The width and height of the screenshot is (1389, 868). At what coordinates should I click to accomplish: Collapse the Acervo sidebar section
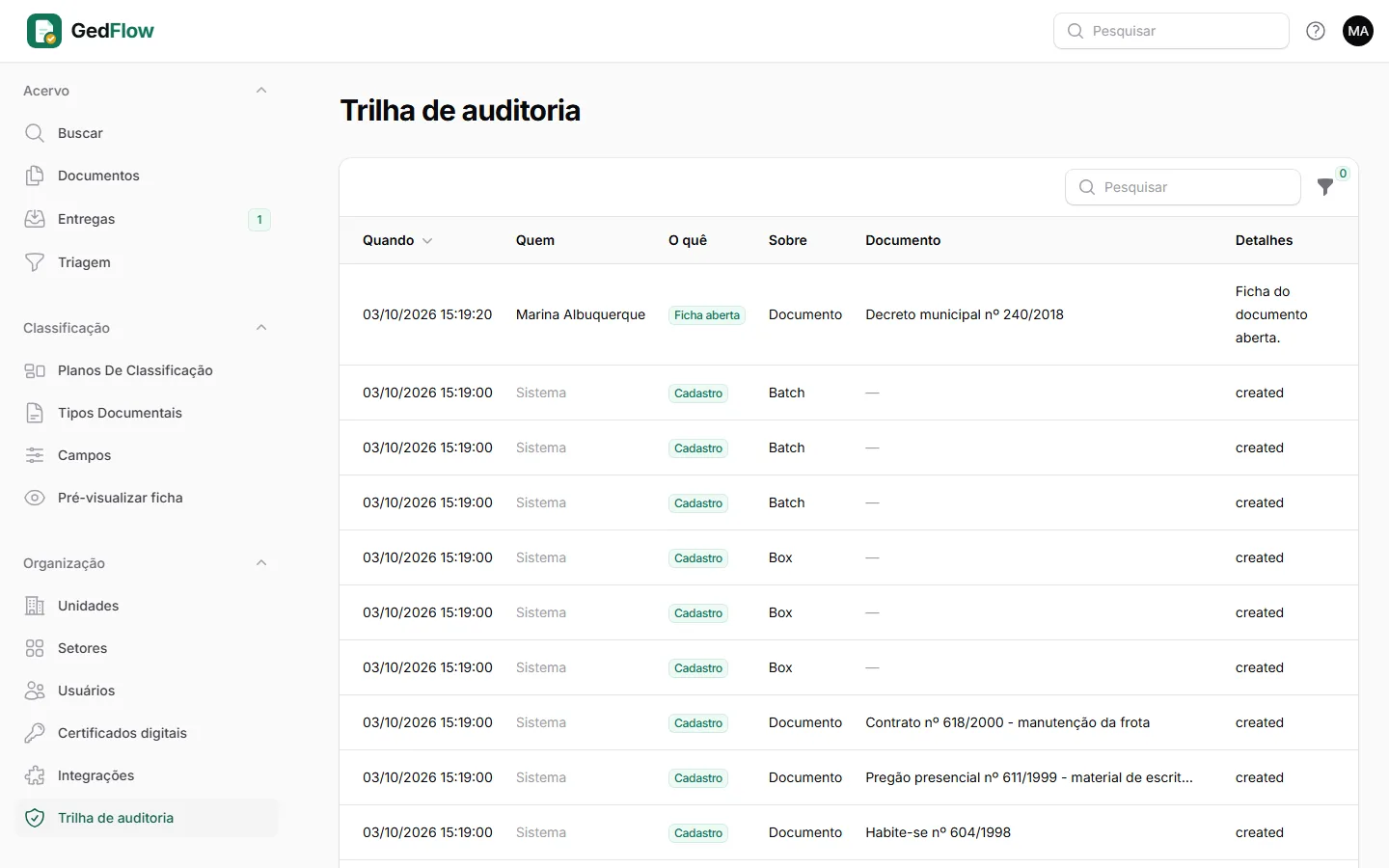tap(261, 91)
